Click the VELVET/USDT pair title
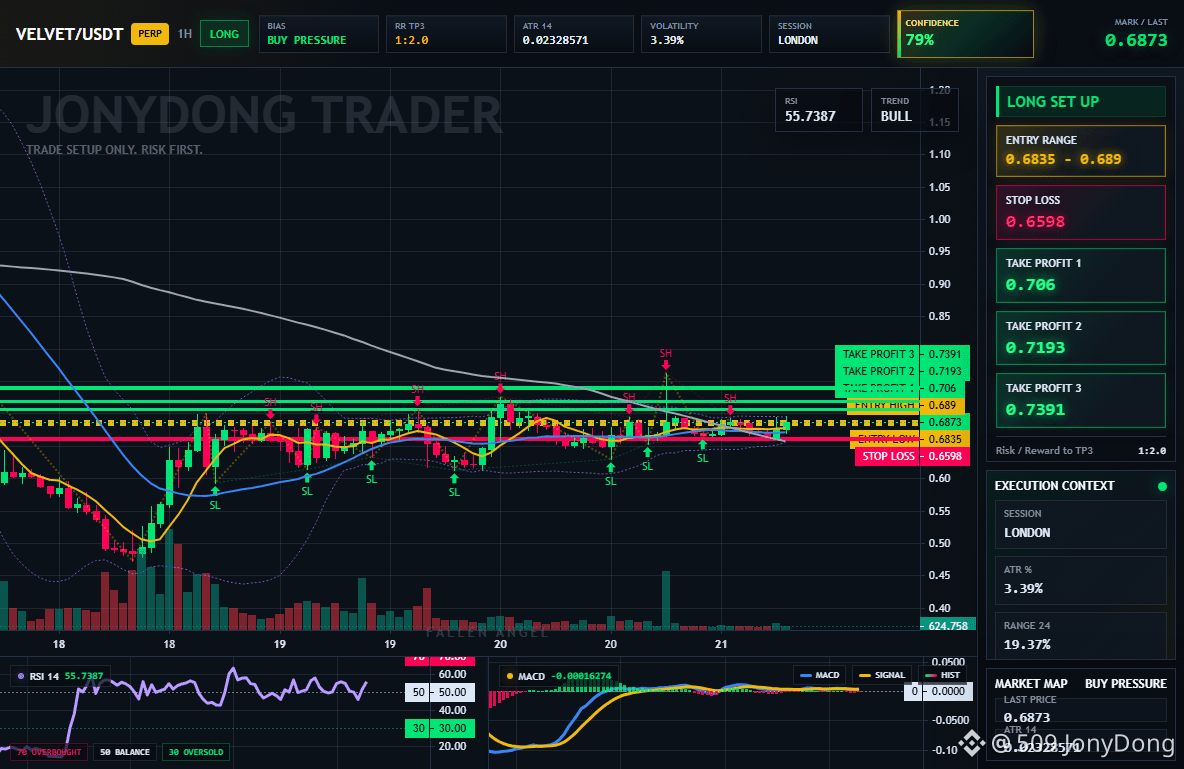 [x=69, y=34]
